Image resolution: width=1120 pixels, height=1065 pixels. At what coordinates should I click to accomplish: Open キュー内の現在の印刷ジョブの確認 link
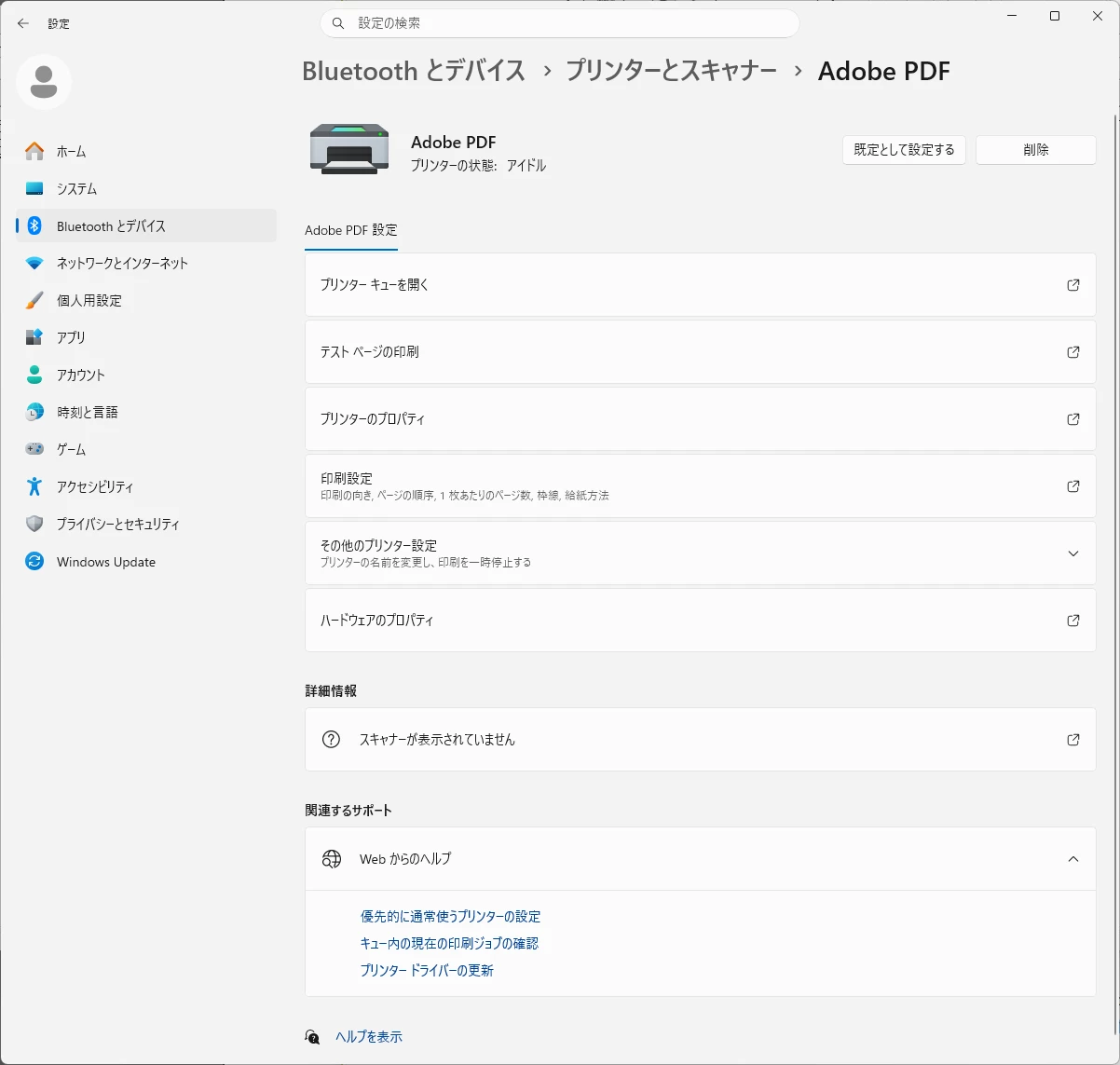[449, 944]
